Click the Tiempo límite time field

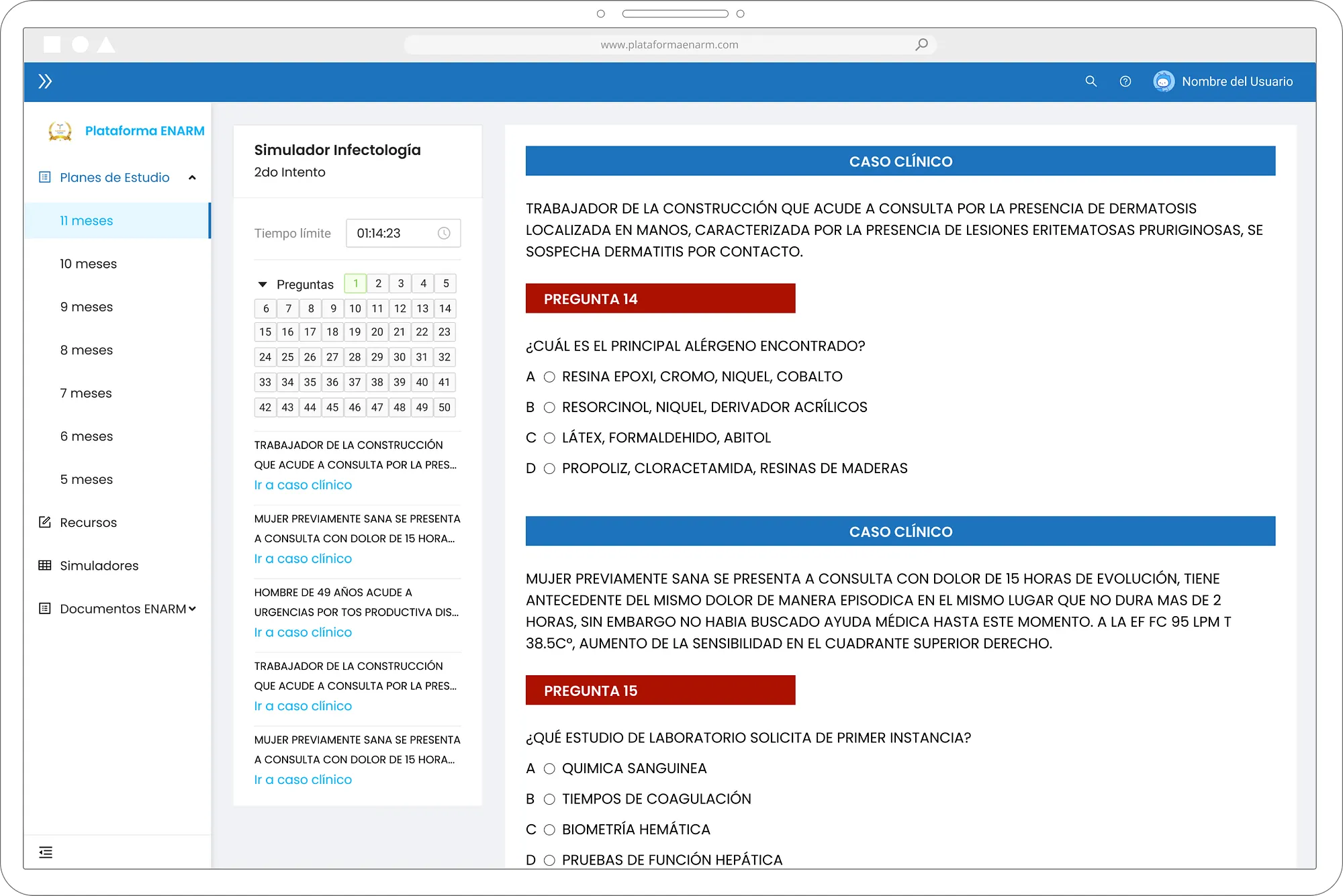click(403, 233)
